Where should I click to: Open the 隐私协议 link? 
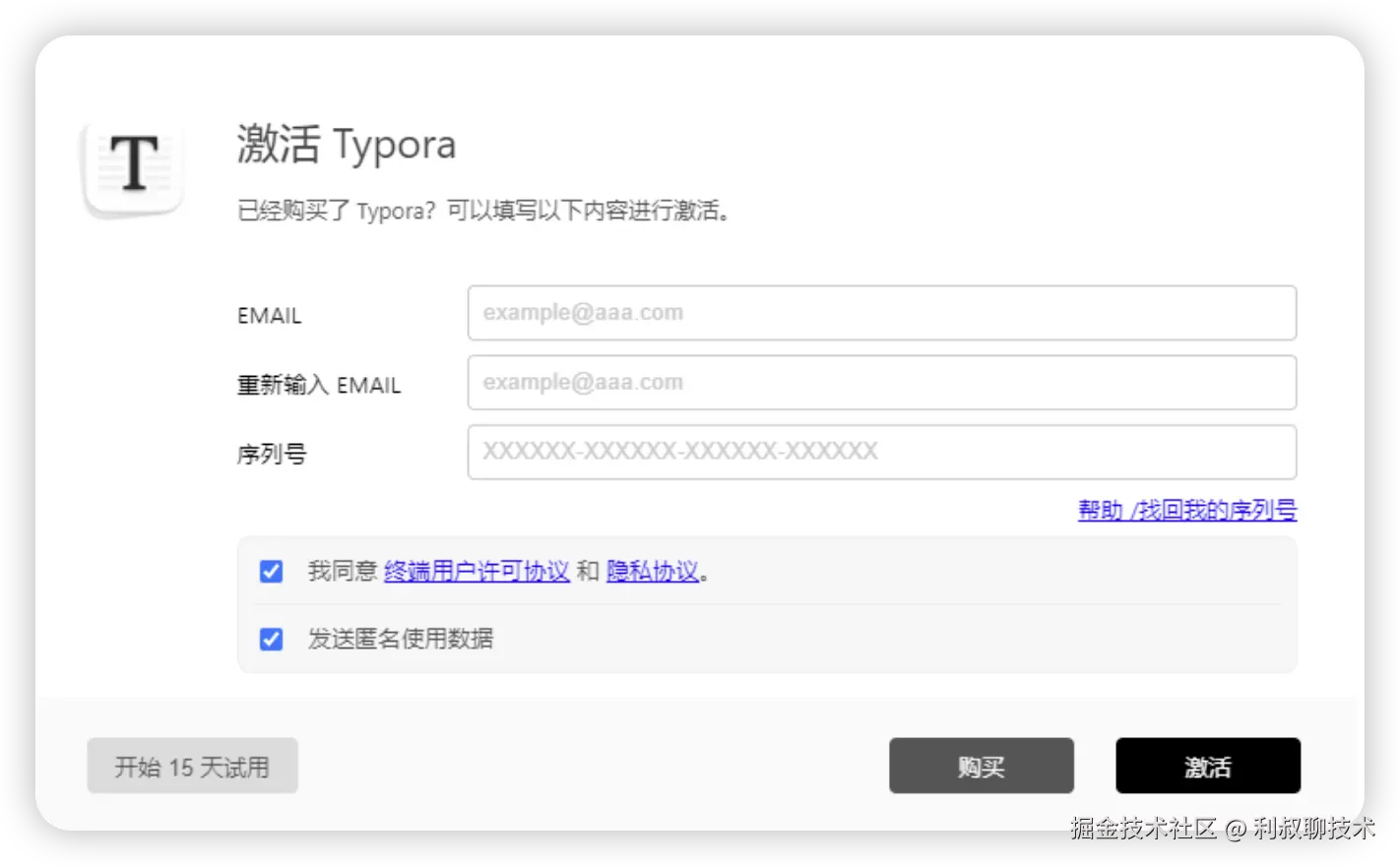[652, 571]
